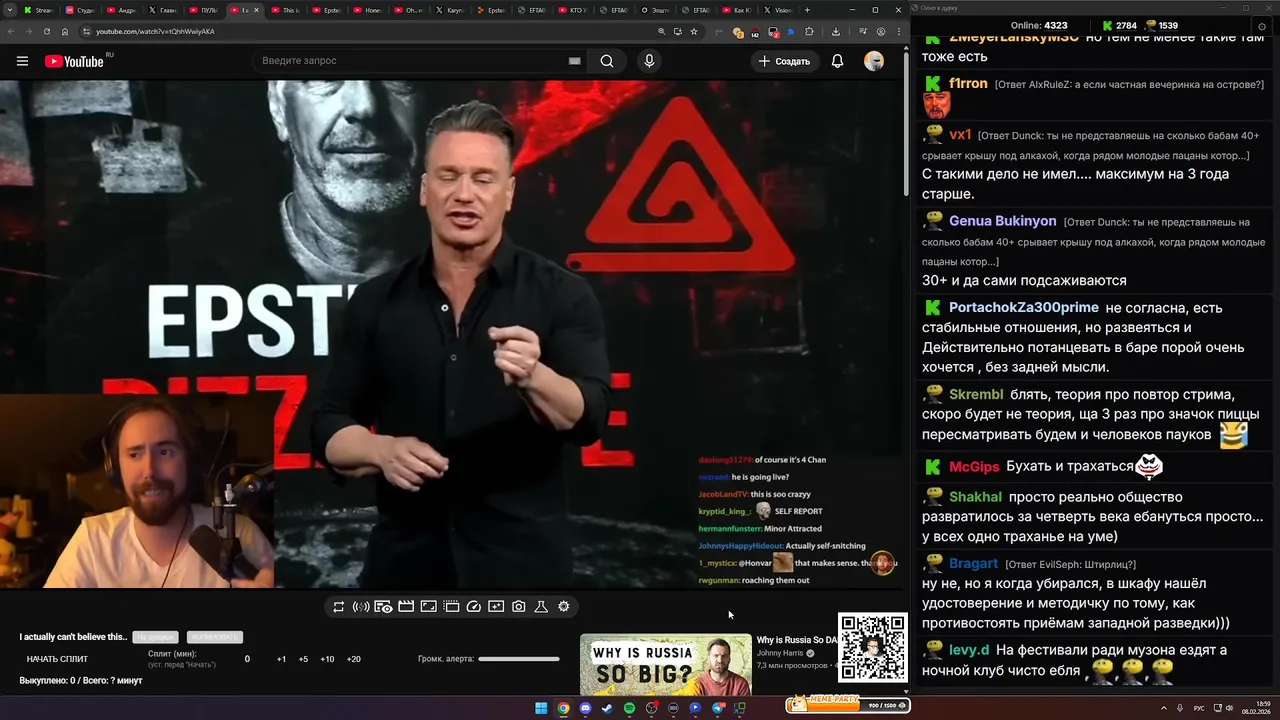
Task: Click the QR code image
Action: [x=873, y=647]
